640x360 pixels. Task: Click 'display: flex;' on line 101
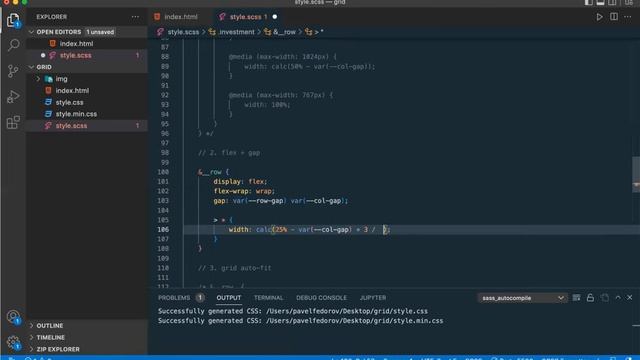[x=240, y=182]
